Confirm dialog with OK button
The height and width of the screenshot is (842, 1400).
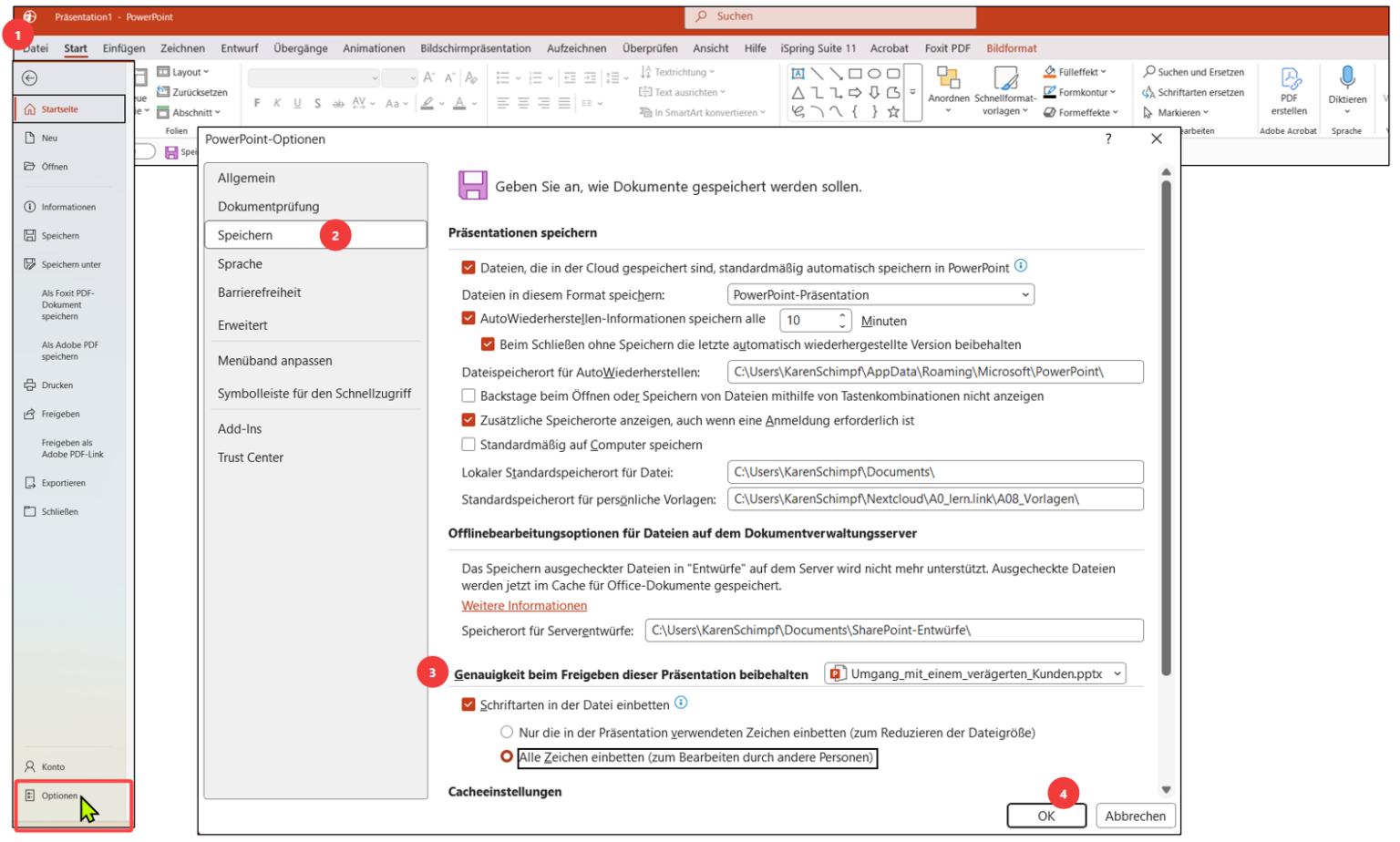(1046, 816)
